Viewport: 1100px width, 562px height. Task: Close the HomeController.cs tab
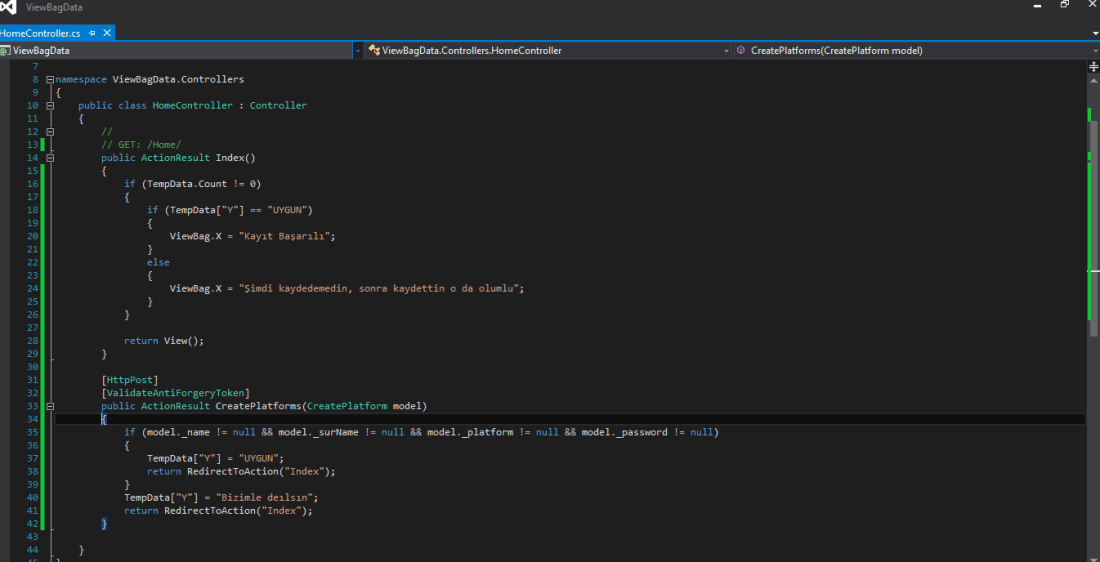click(x=107, y=33)
